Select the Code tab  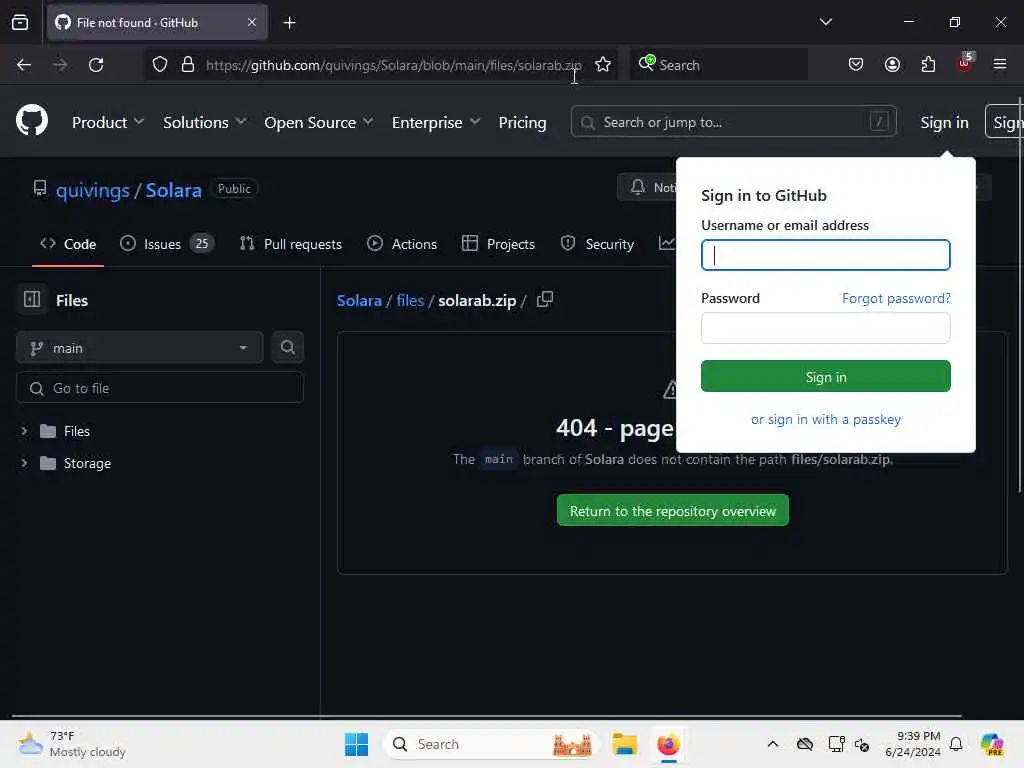tap(68, 244)
